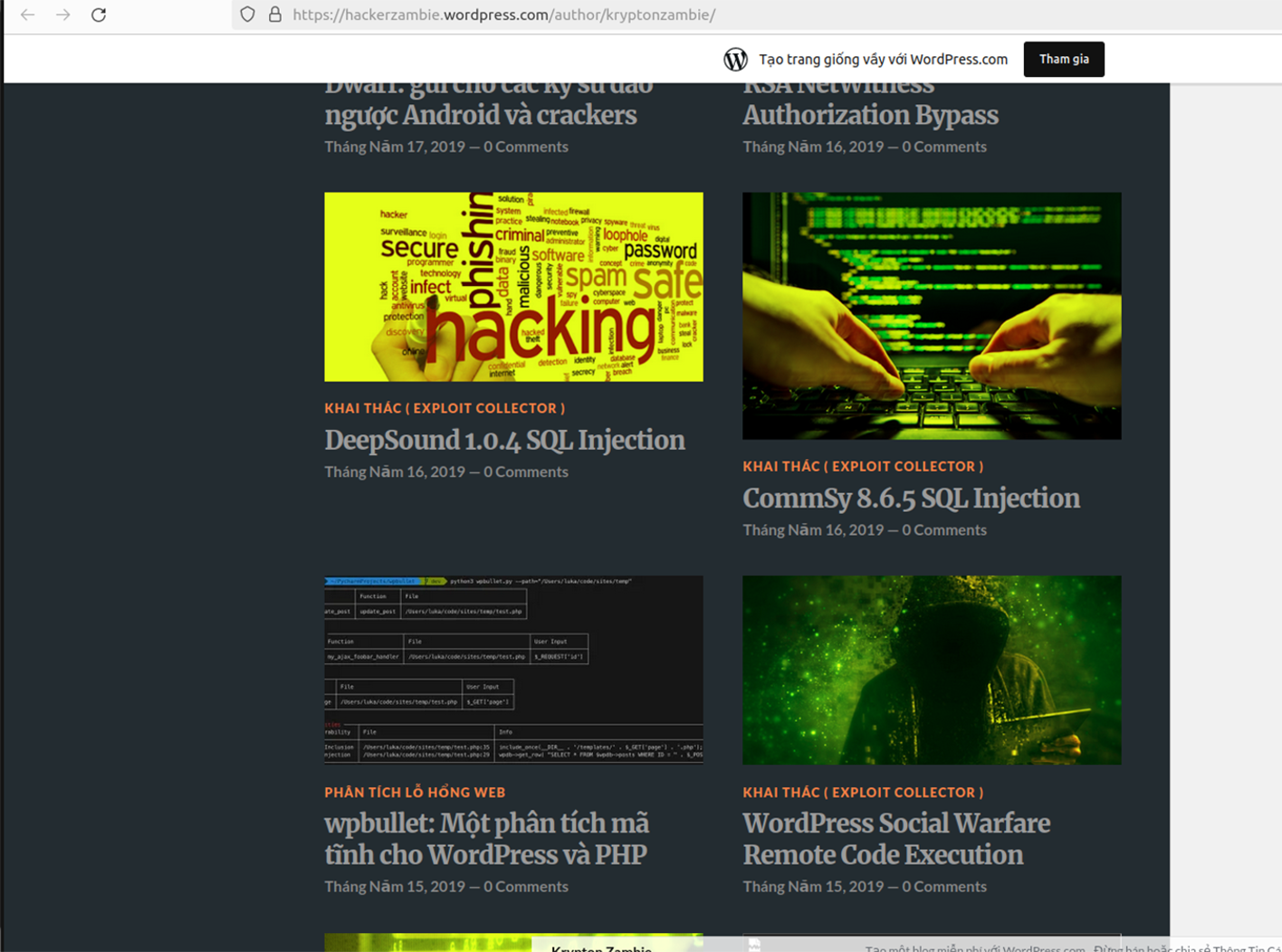
Task: Click wpbullet post date Tháng Năm 15, 2019
Action: 395,886
